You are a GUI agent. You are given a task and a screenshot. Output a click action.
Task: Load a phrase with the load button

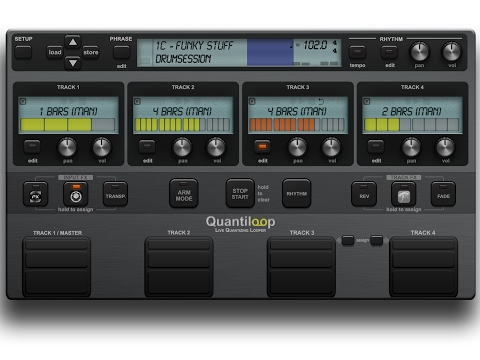[x=55, y=52]
